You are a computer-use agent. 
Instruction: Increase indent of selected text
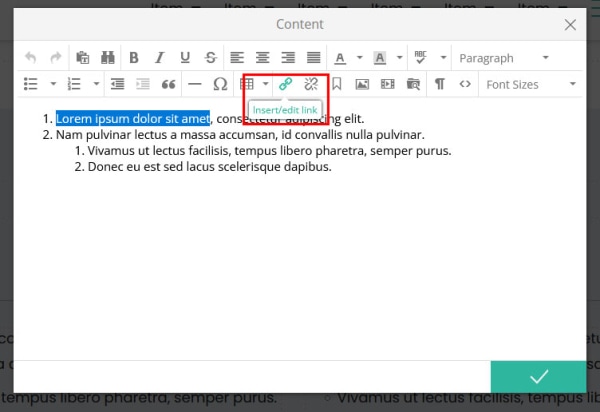coord(143,84)
